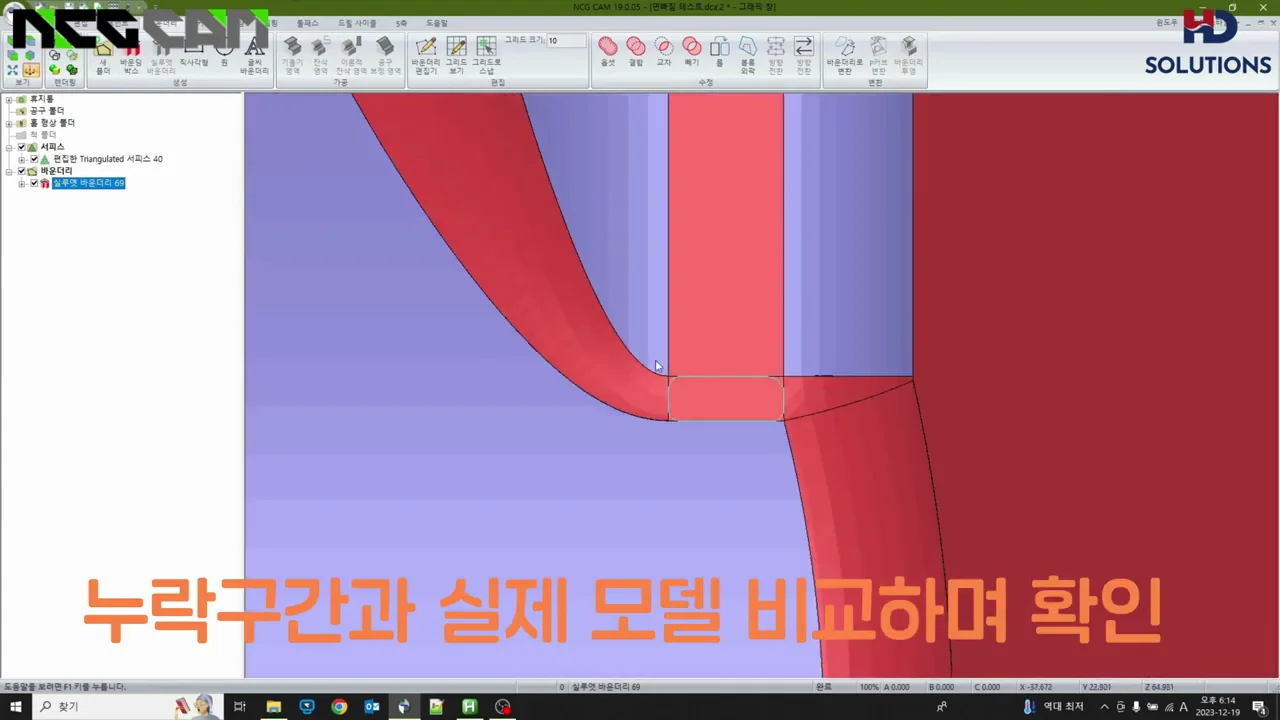
Task: Uncheck 편집한 Triangulated 서피스 40 checkbox
Action: 34,159
